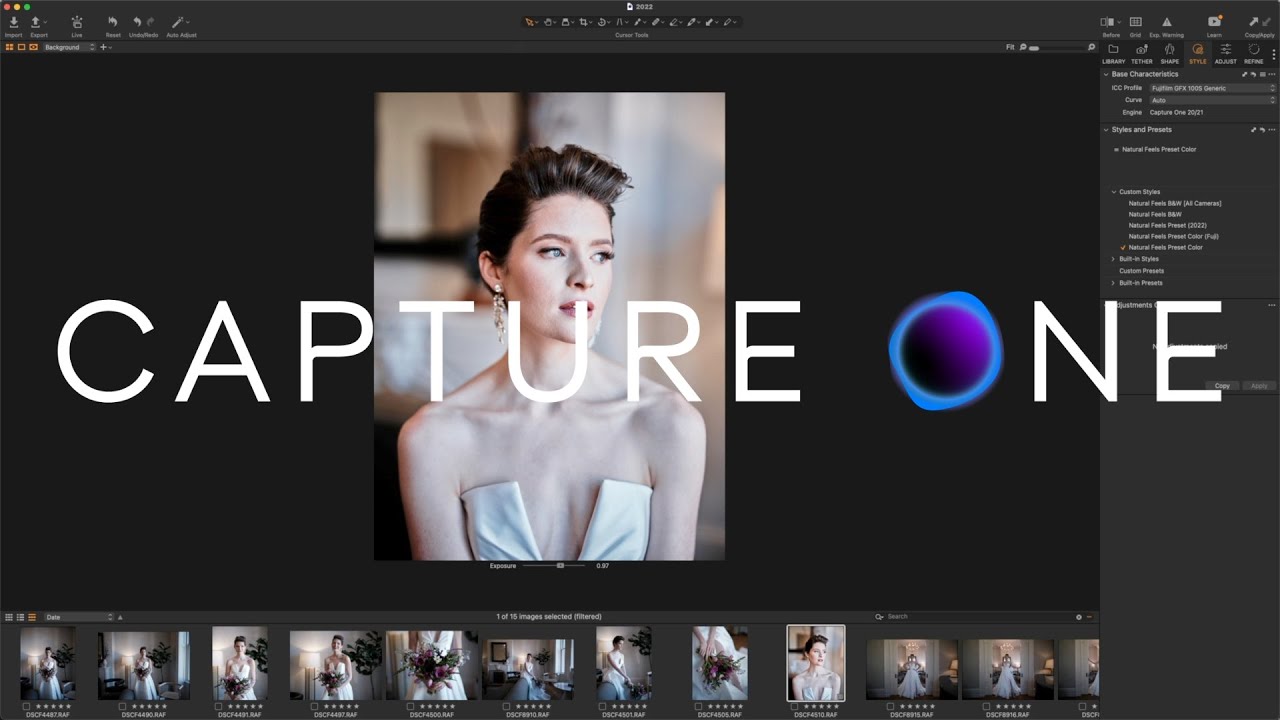1280x720 pixels.
Task: Start Live view capture
Action: point(76,22)
